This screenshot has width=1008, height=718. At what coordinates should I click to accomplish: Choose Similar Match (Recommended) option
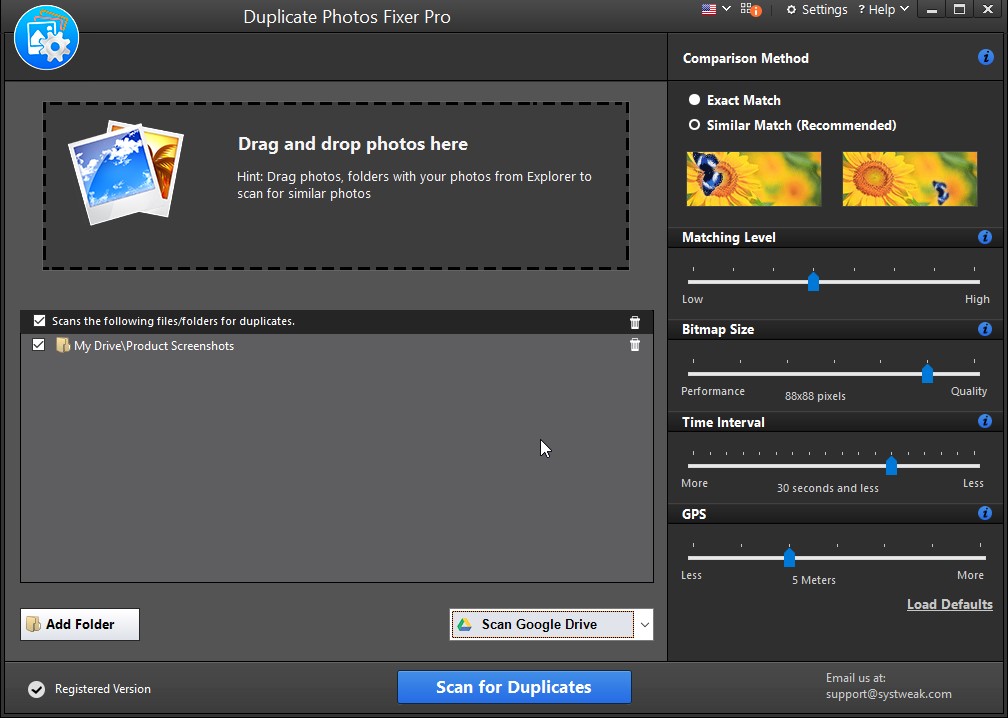(x=695, y=125)
